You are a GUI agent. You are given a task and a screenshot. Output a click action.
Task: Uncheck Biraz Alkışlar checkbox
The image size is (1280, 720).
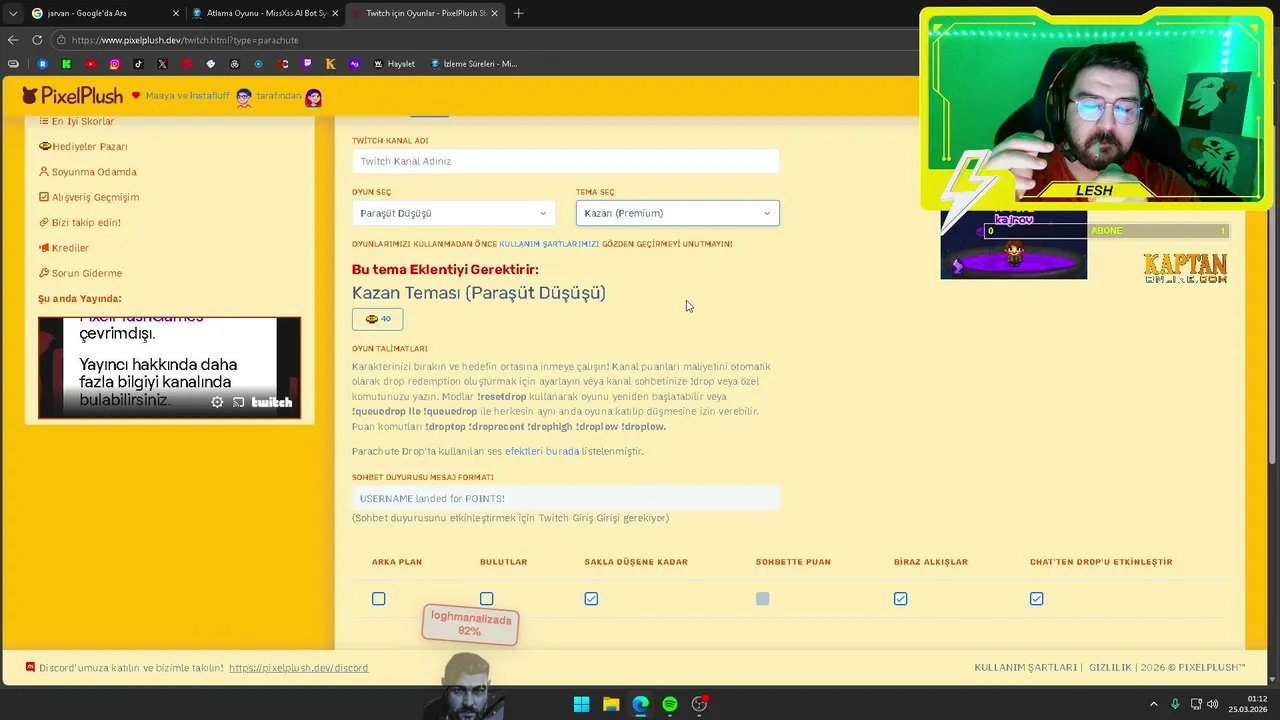900,598
